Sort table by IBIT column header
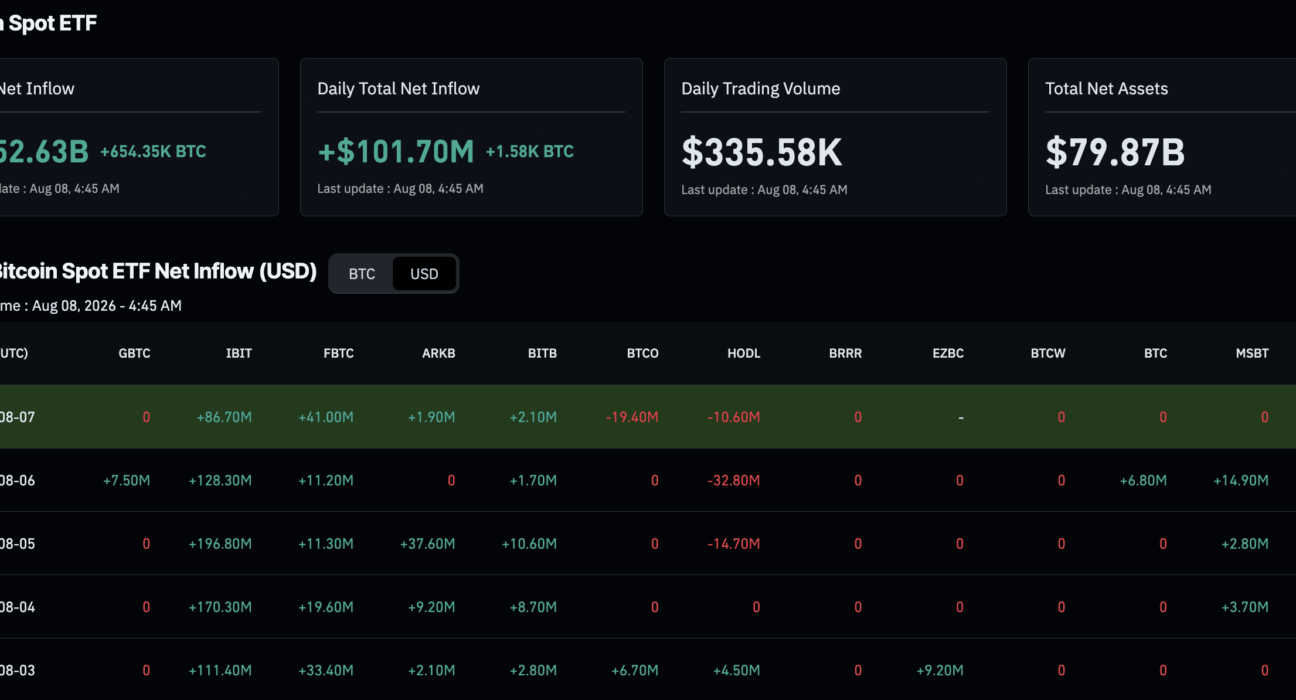This screenshot has height=700, width=1296. [238, 353]
